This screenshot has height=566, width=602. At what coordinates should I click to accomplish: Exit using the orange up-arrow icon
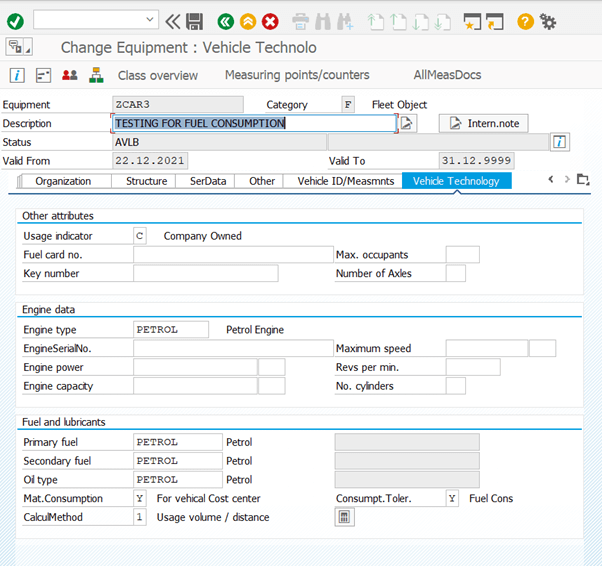[x=248, y=22]
